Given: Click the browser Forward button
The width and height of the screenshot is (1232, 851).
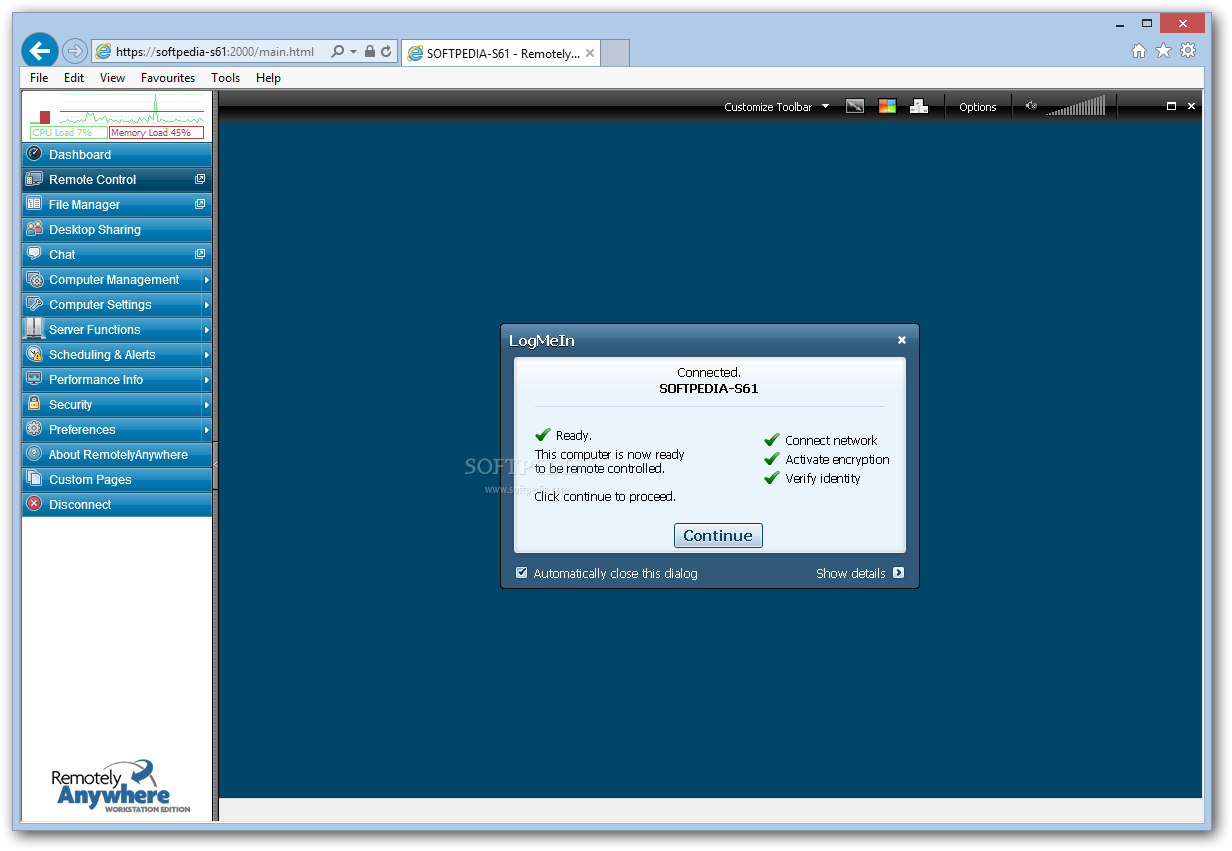Looking at the screenshot, I should click(x=74, y=51).
